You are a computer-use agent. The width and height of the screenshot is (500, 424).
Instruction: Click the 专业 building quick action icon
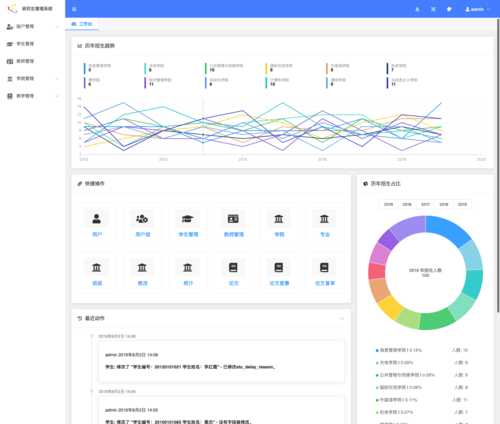pyautogui.click(x=324, y=219)
